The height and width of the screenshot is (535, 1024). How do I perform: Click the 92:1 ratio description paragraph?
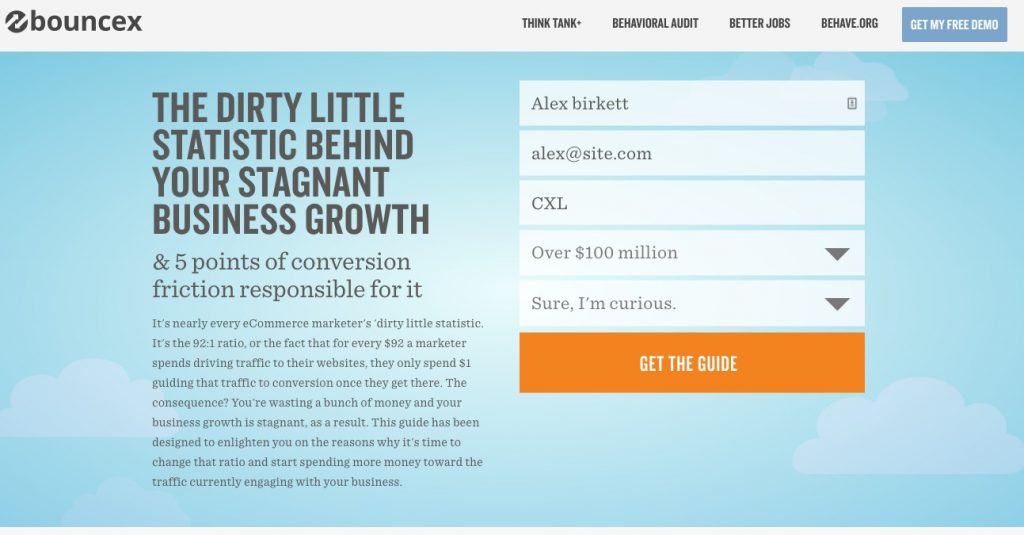point(317,402)
